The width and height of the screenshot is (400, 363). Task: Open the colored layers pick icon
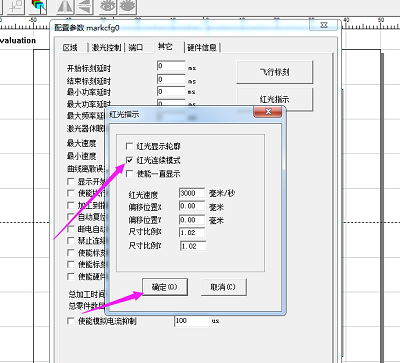[x=39, y=7]
